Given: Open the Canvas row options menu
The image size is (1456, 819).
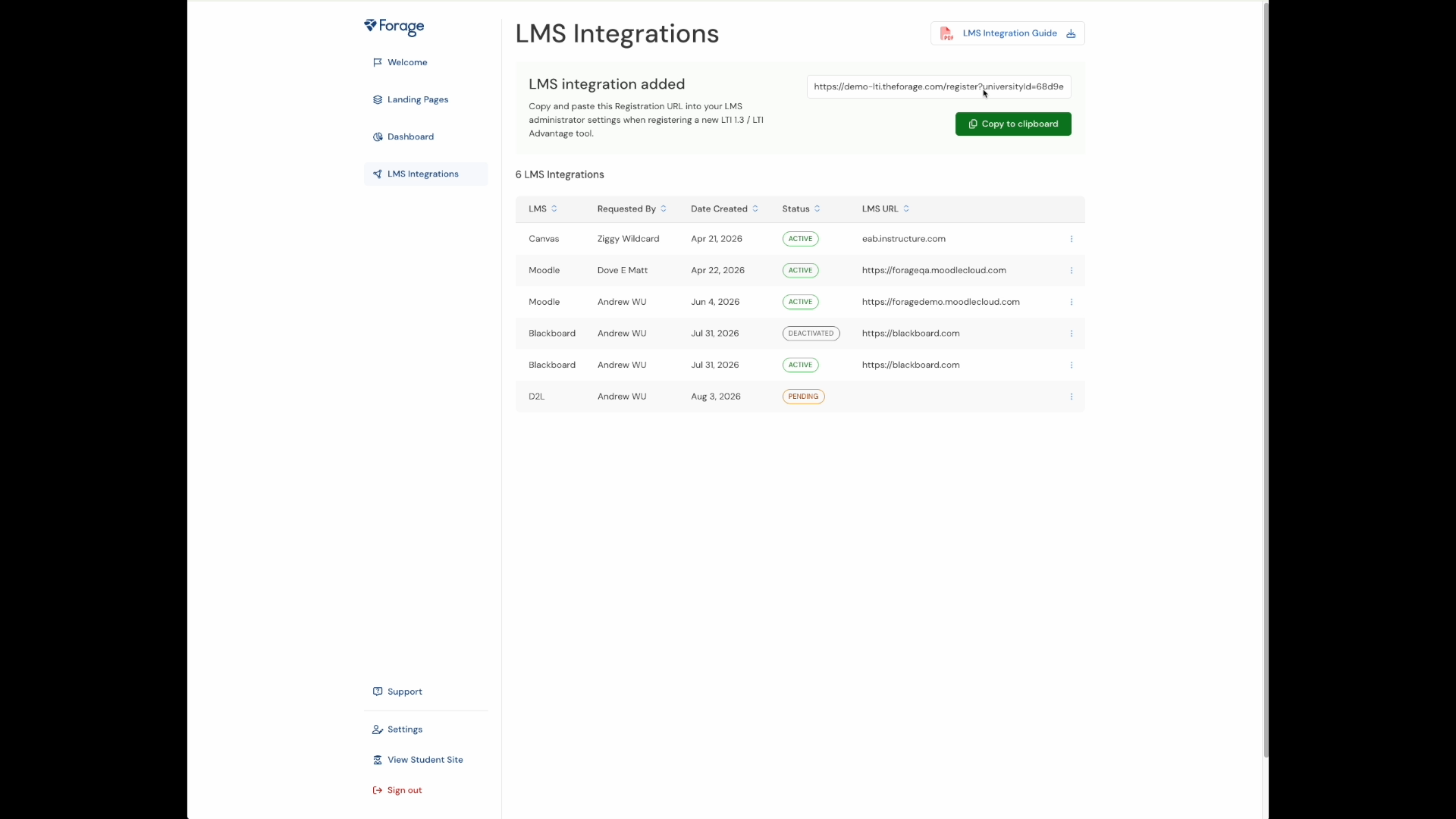Looking at the screenshot, I should click(1072, 239).
